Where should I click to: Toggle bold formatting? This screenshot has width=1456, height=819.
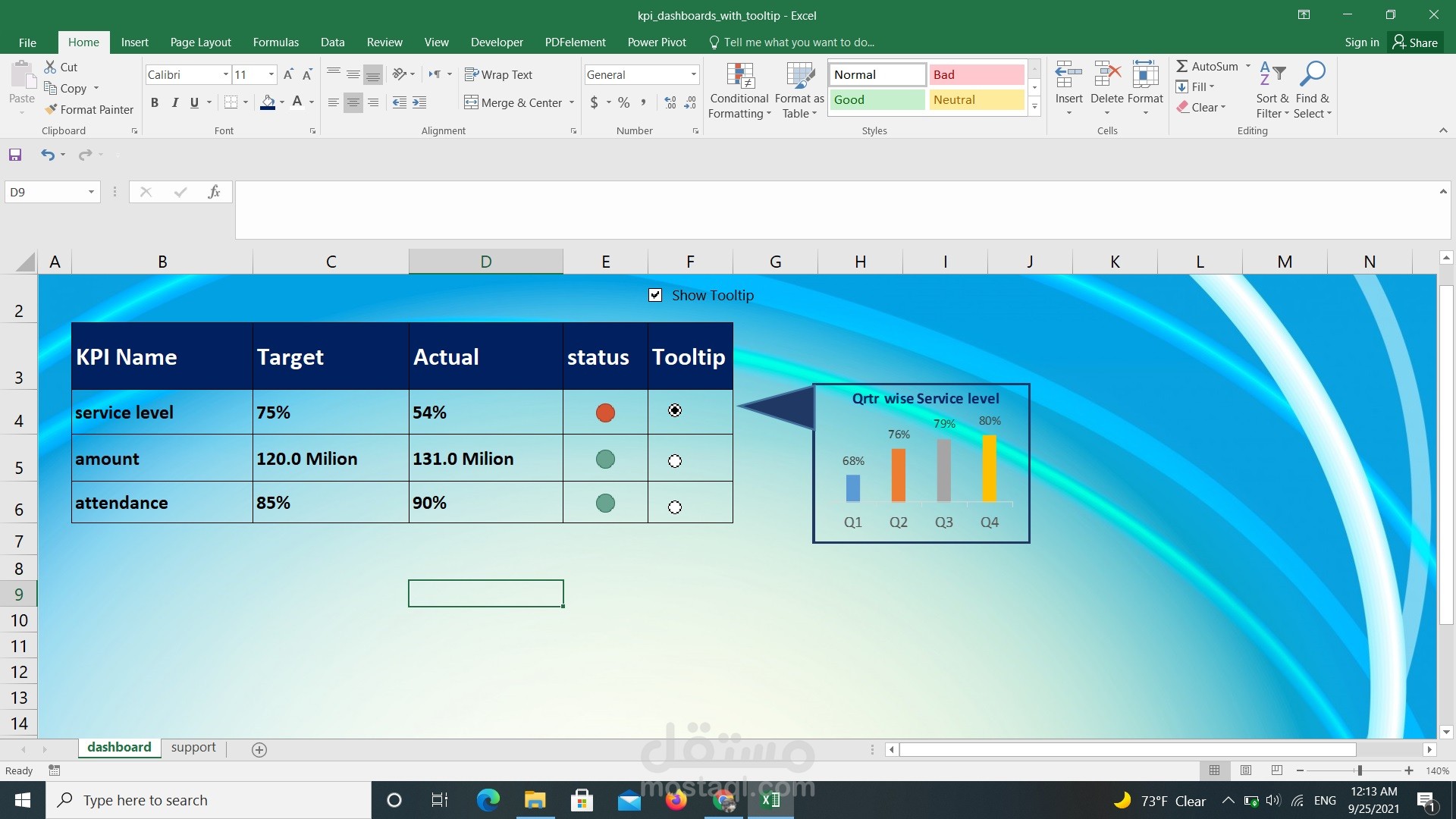click(x=155, y=102)
